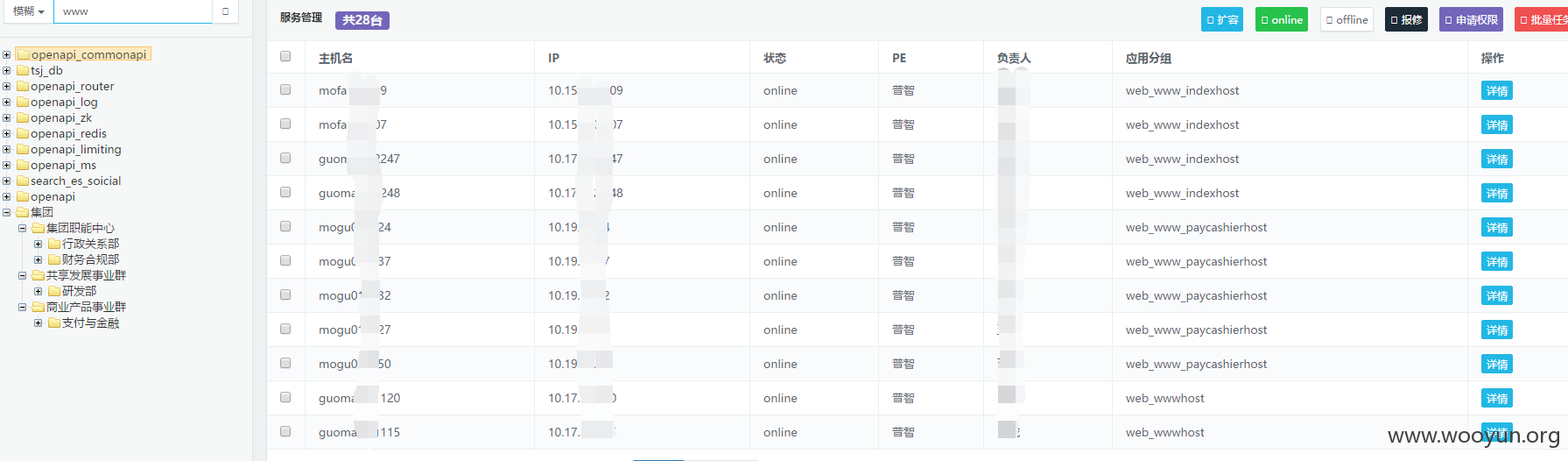Viewport: 1568px width, 461px height.
Task: Click the 共28台 count badge
Action: coord(362,20)
